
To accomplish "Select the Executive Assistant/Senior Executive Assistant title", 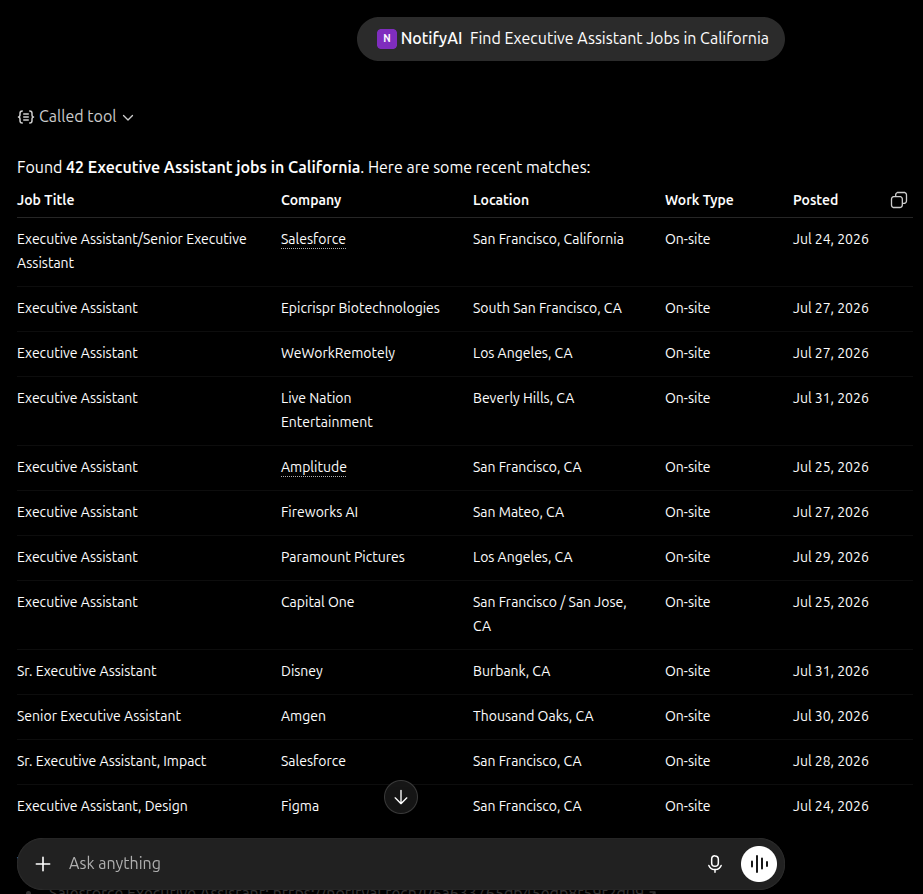I will tap(132, 251).
